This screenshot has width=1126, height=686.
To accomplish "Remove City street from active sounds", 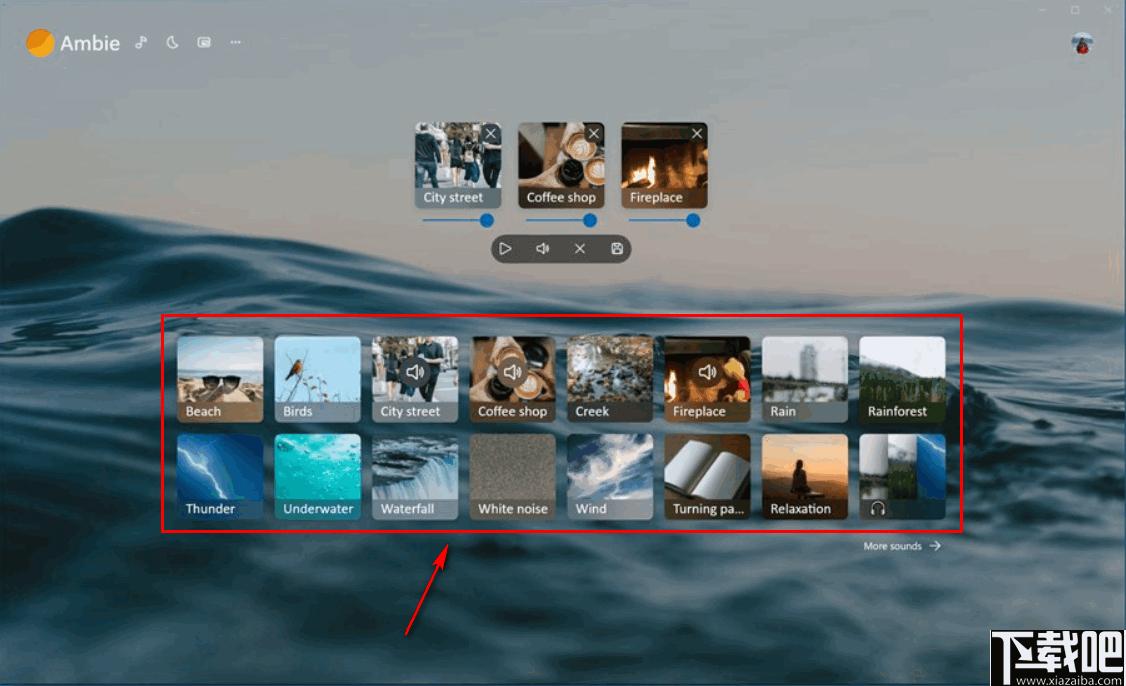I will [490, 134].
